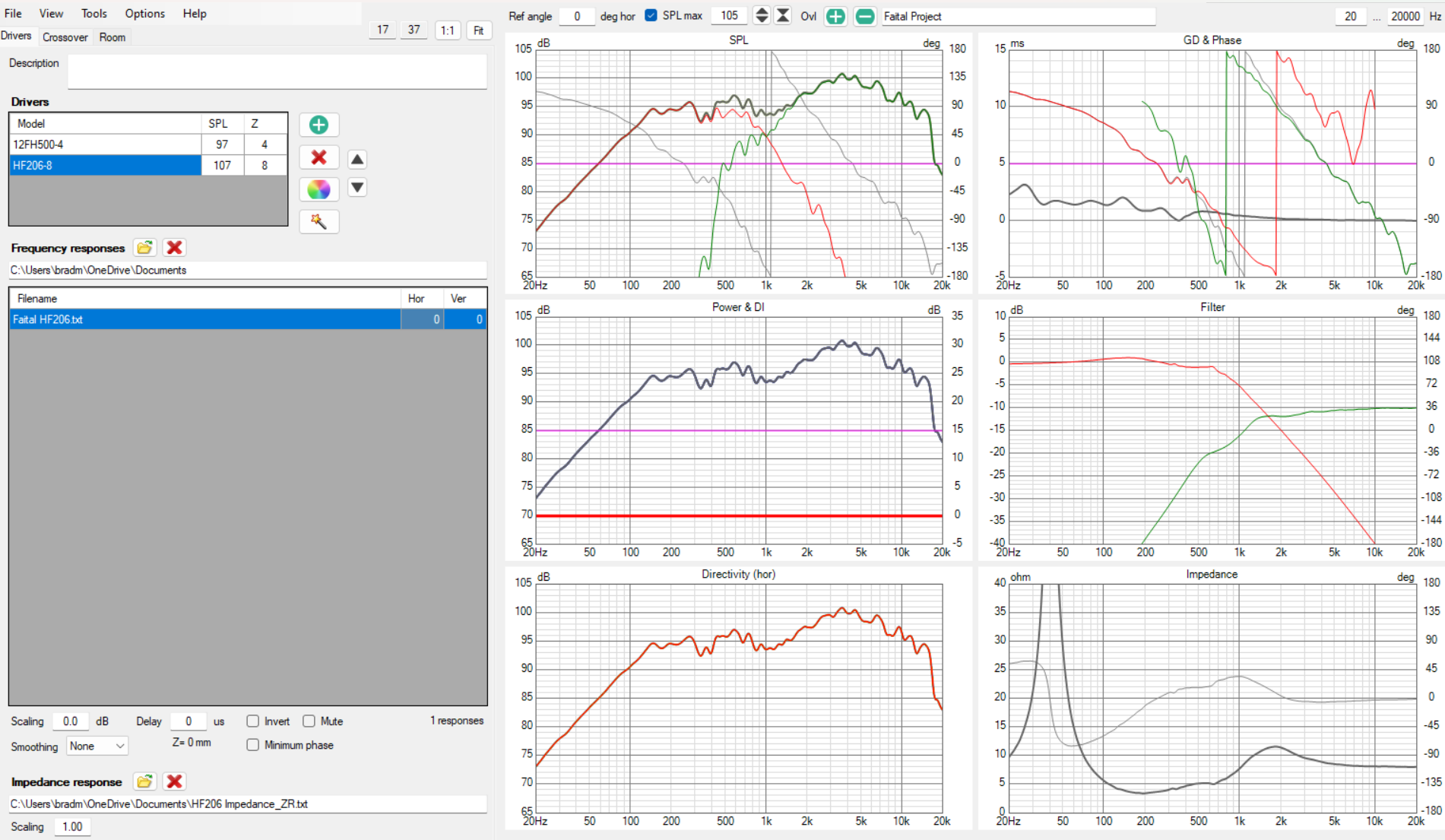Click the Z column header in Drivers
The image size is (1445, 840).
click(265, 123)
